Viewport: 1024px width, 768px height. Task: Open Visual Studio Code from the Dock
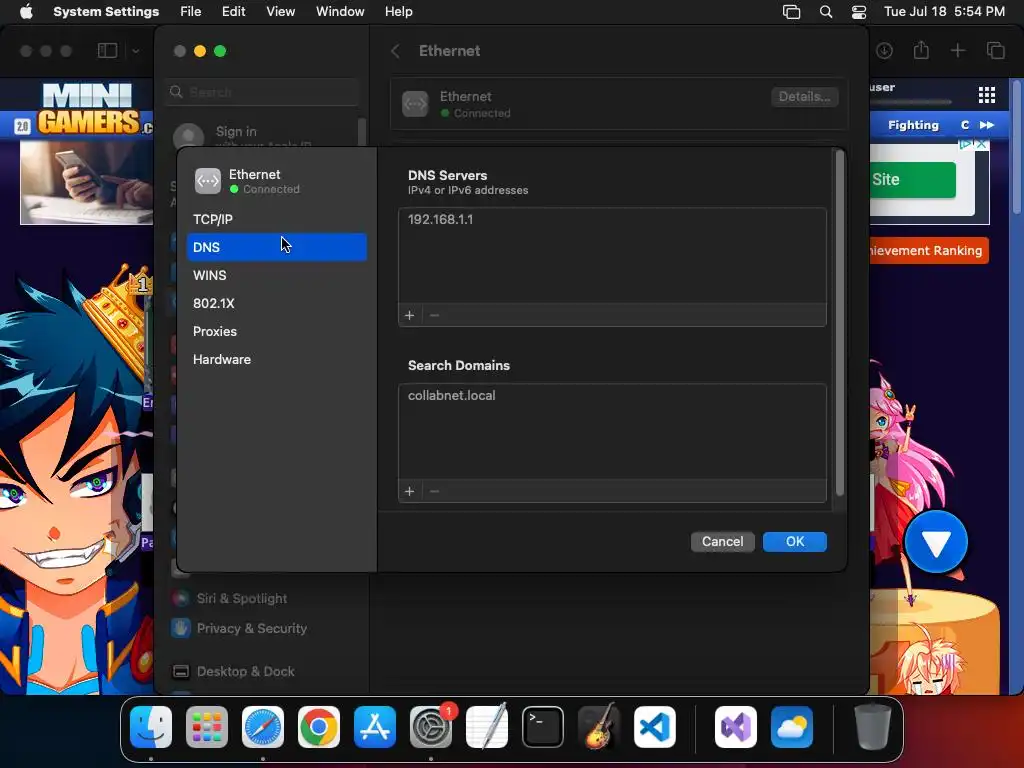pyautogui.click(x=654, y=727)
